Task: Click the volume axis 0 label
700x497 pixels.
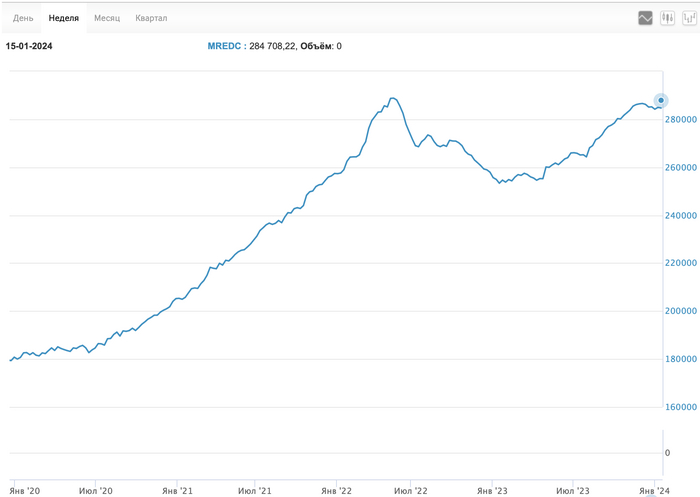Action: click(x=667, y=453)
